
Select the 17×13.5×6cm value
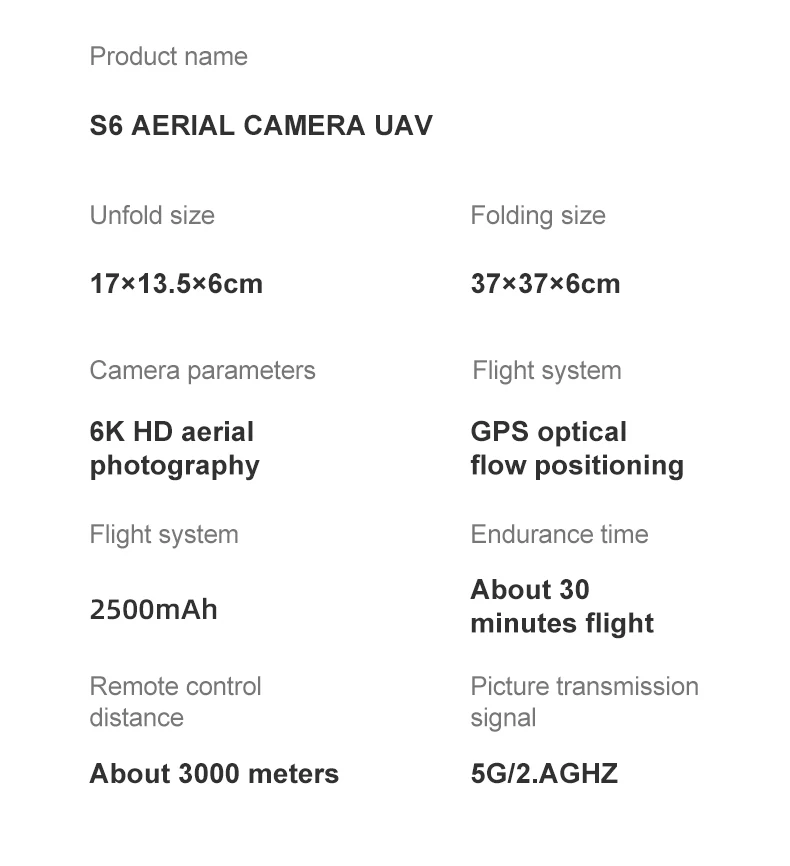tap(176, 284)
